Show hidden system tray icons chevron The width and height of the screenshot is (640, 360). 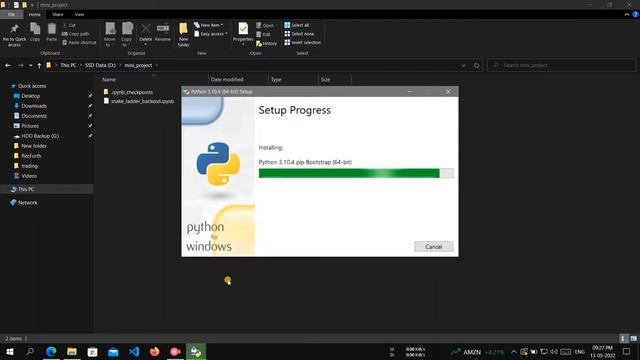coord(514,351)
